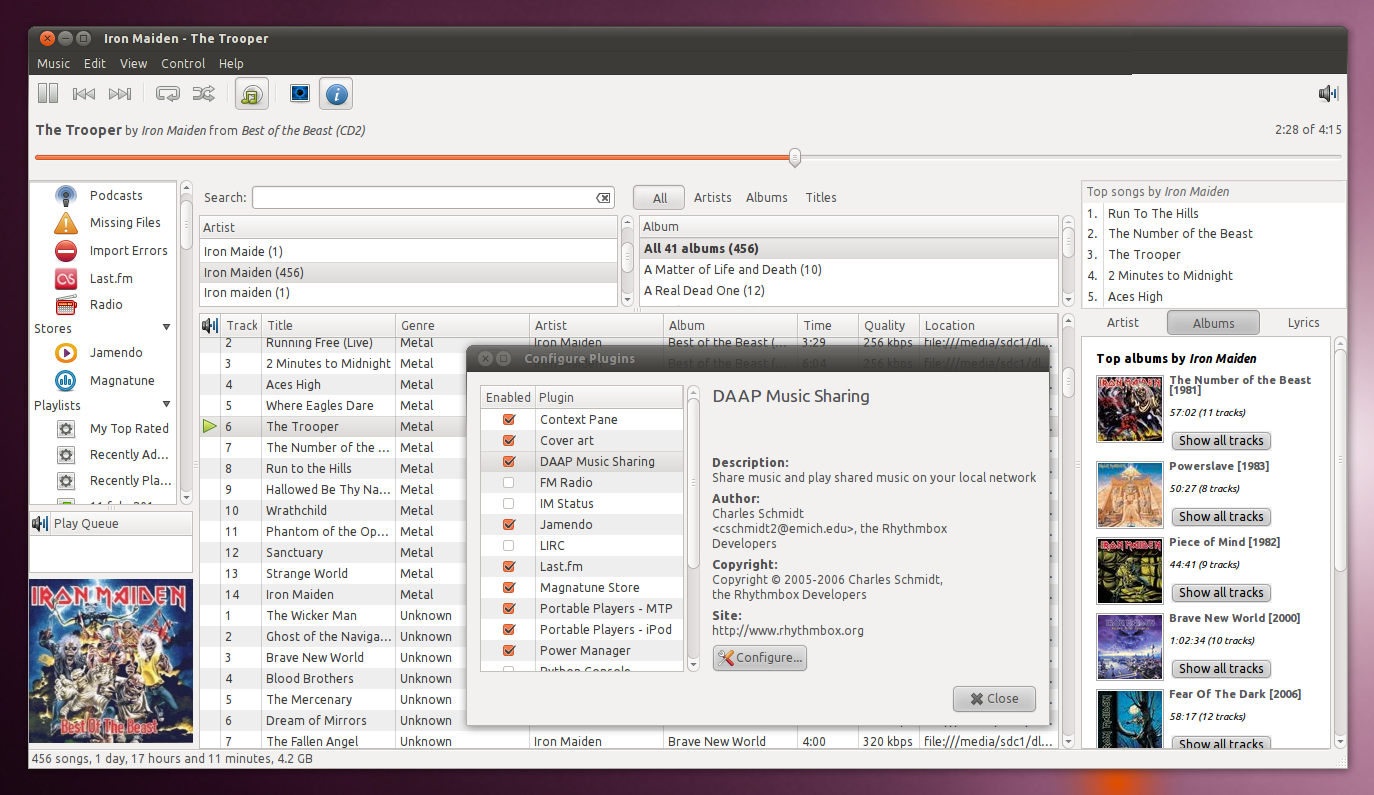Image resolution: width=1374 pixels, height=795 pixels.
Task: Close the Configure Plugins dialog
Action: click(x=994, y=699)
